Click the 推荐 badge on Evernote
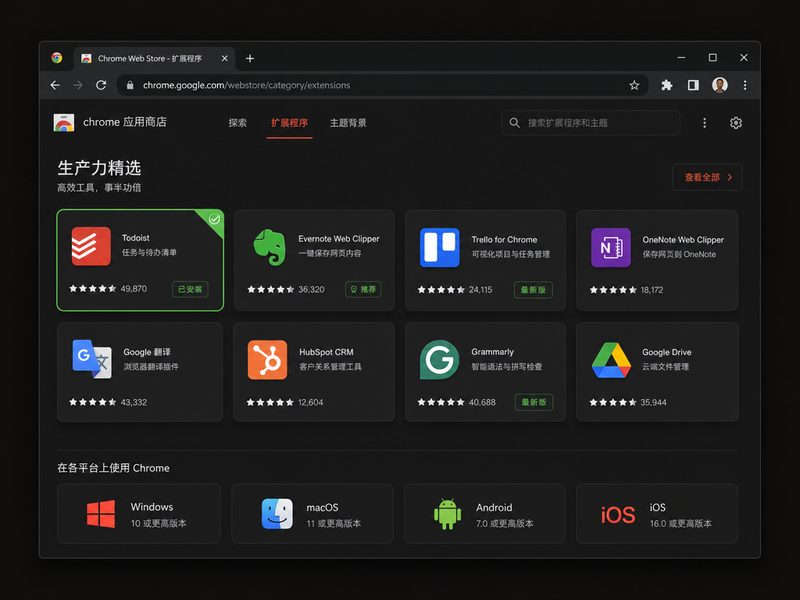The image size is (800, 600). [363, 289]
